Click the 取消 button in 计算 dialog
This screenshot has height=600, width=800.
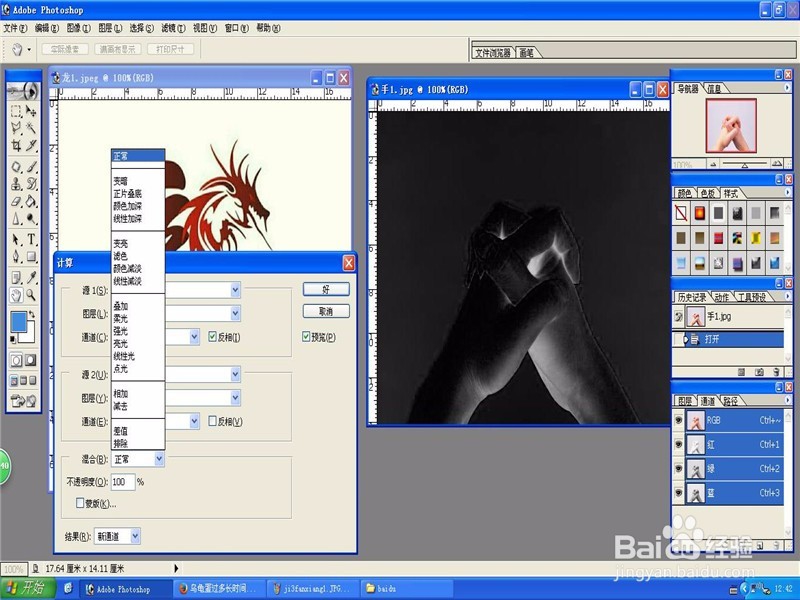coord(326,311)
